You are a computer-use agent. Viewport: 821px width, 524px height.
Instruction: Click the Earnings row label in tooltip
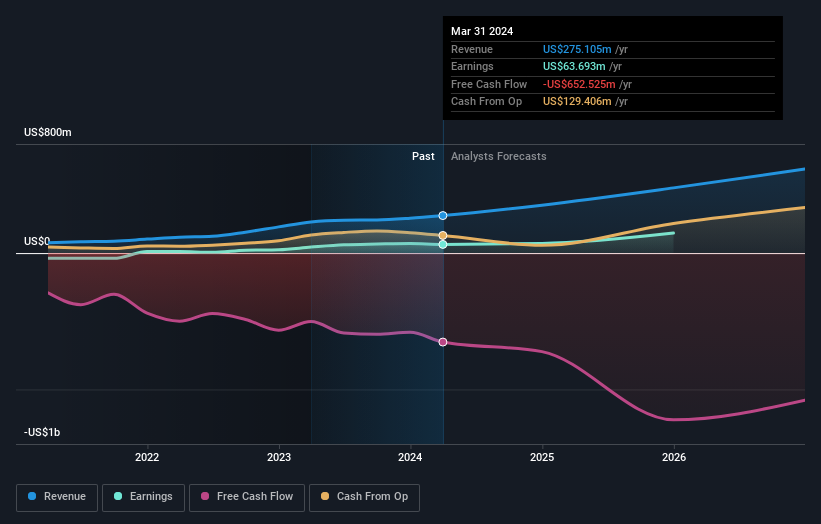(x=472, y=66)
